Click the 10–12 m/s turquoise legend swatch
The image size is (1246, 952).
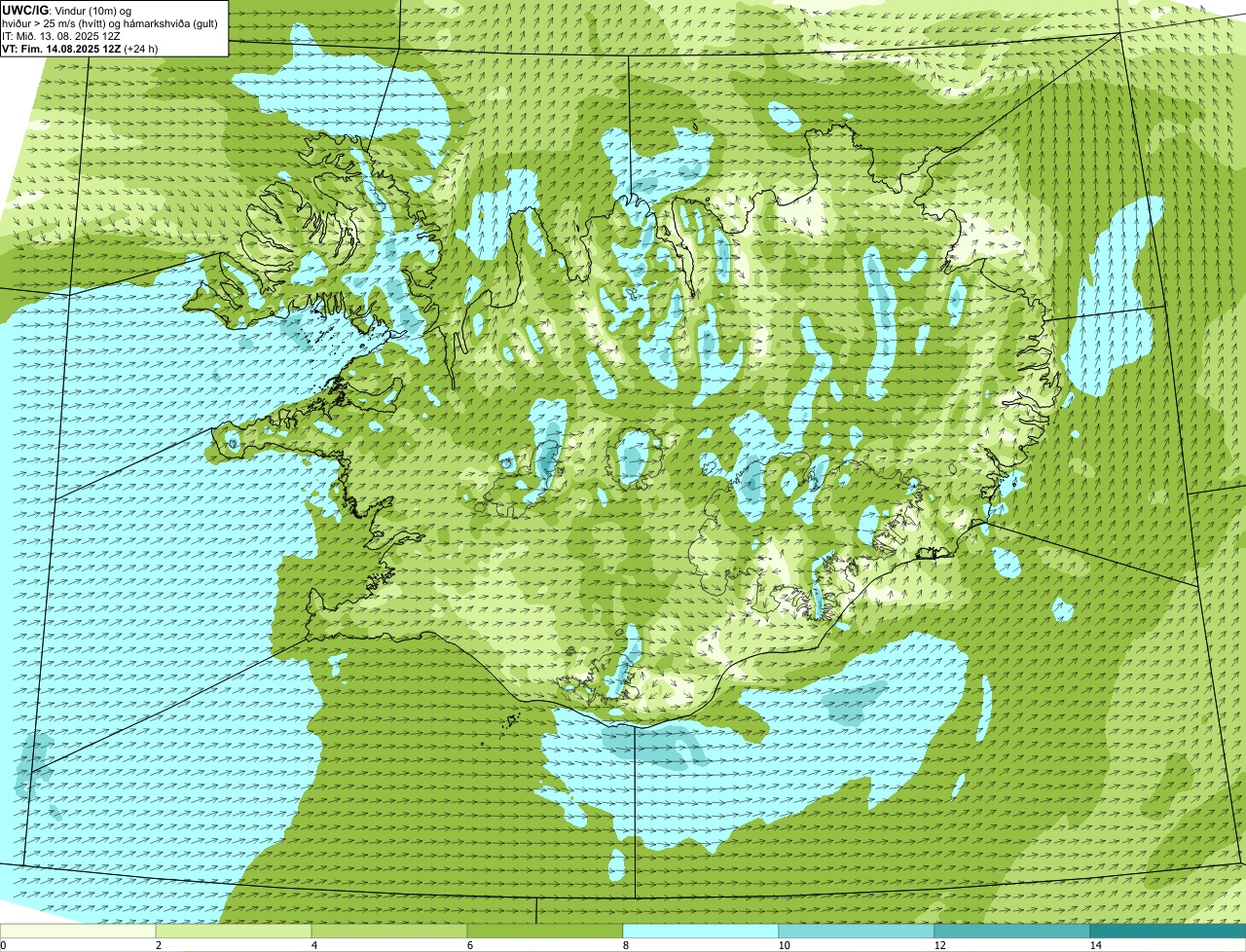tap(857, 931)
